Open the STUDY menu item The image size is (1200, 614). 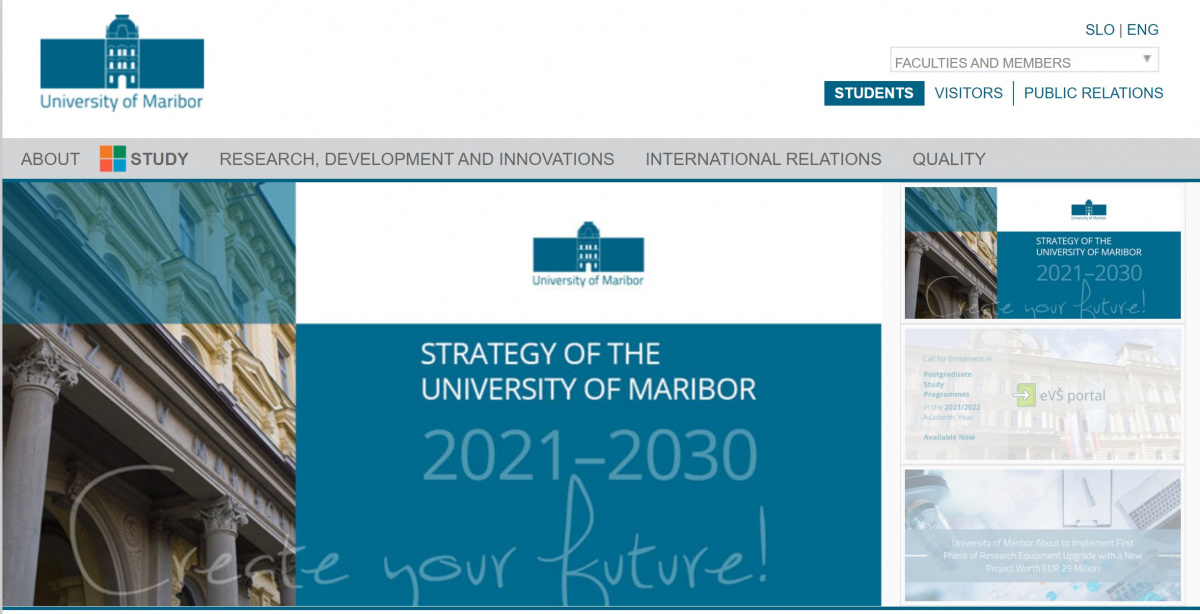coord(159,159)
